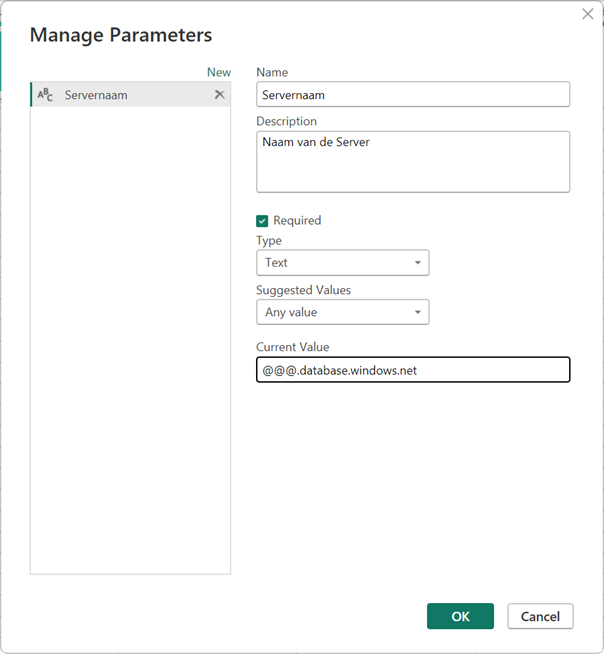Close the Manage Parameters dialog
Viewport: 604px width, 654px height.
[x=587, y=14]
